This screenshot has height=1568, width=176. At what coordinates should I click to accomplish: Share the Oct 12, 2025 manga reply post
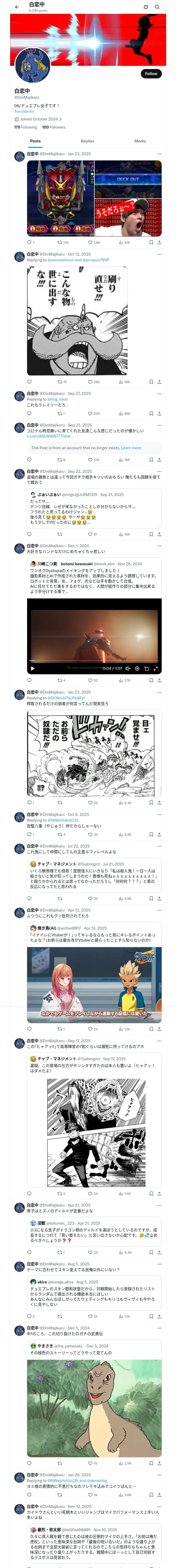(159, 382)
